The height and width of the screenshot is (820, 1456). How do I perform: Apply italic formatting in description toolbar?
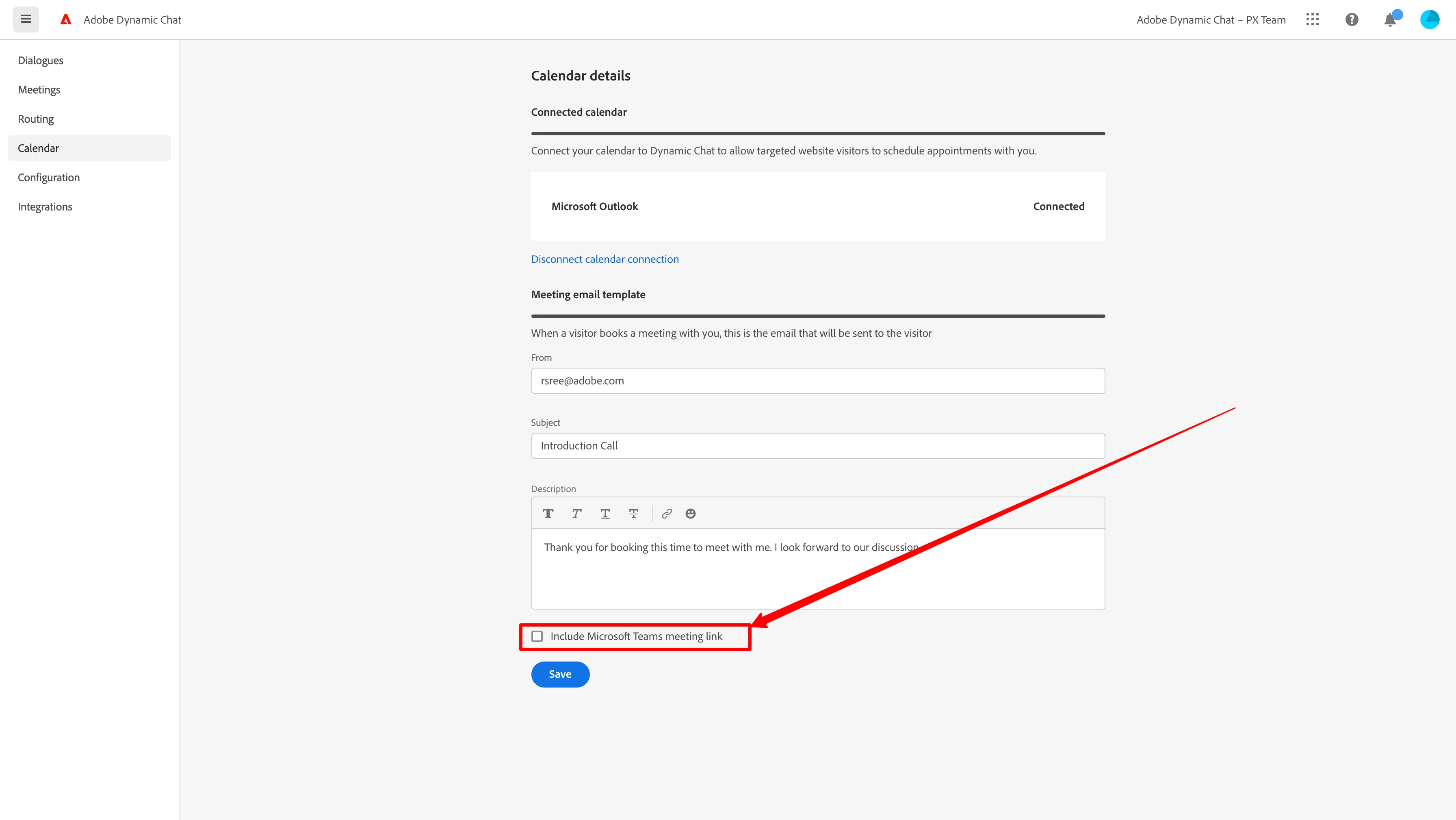click(576, 514)
